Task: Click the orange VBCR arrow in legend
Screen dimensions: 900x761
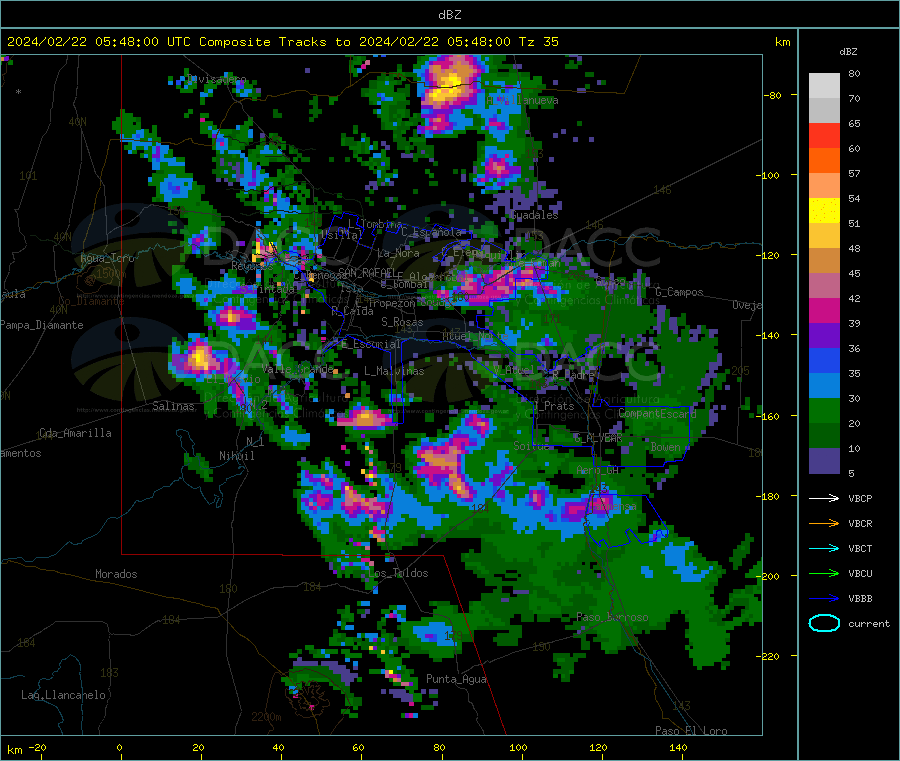Action: point(824,523)
